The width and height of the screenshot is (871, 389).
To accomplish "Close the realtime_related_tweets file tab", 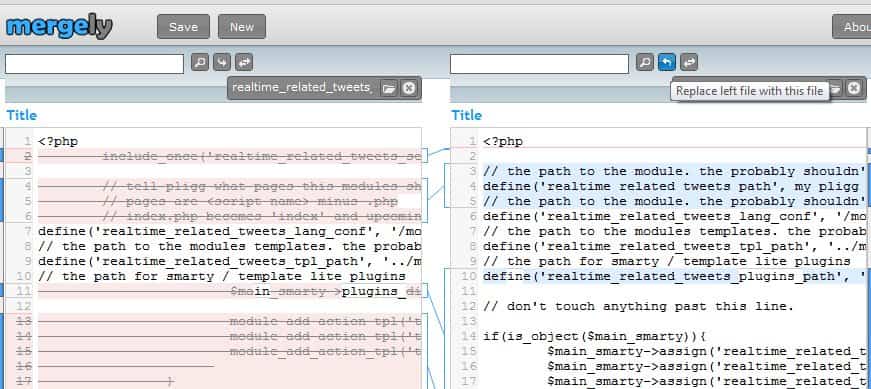I will 409,88.
